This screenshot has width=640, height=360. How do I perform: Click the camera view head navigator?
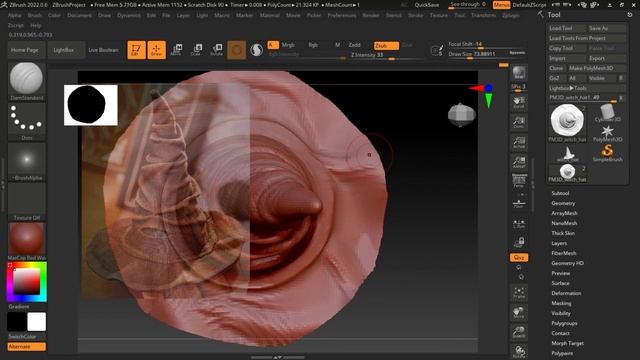click(x=462, y=115)
